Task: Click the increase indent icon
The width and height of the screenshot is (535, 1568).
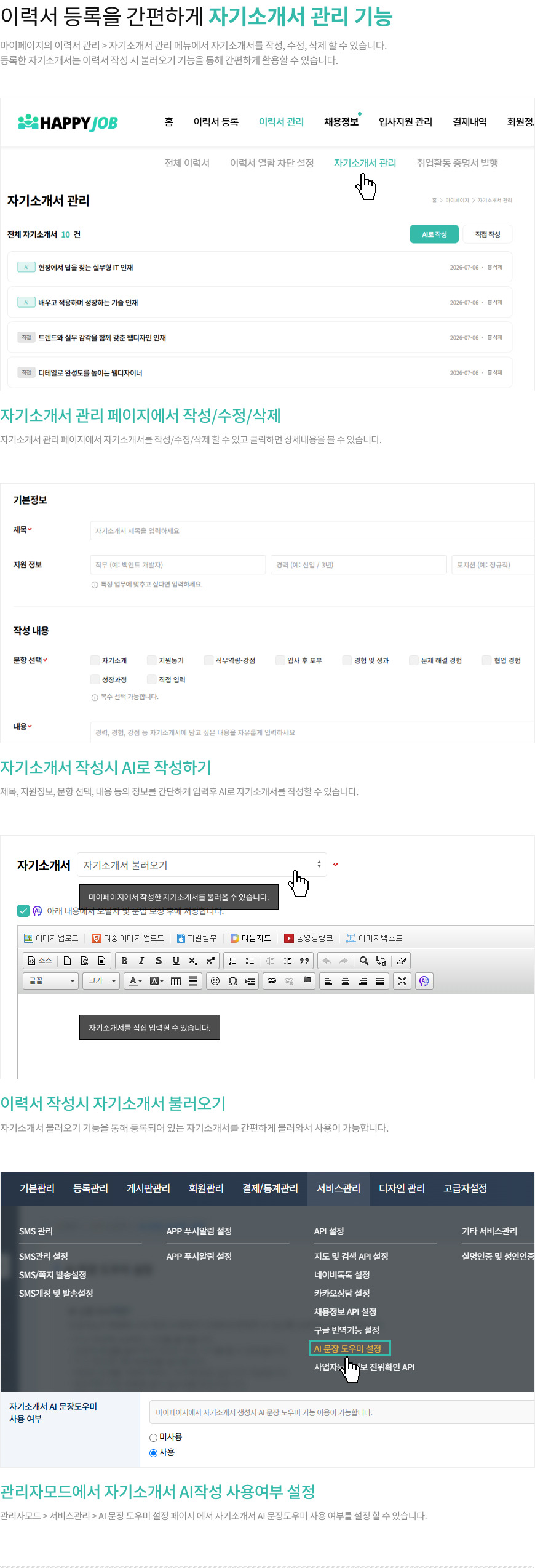Action: point(287,961)
